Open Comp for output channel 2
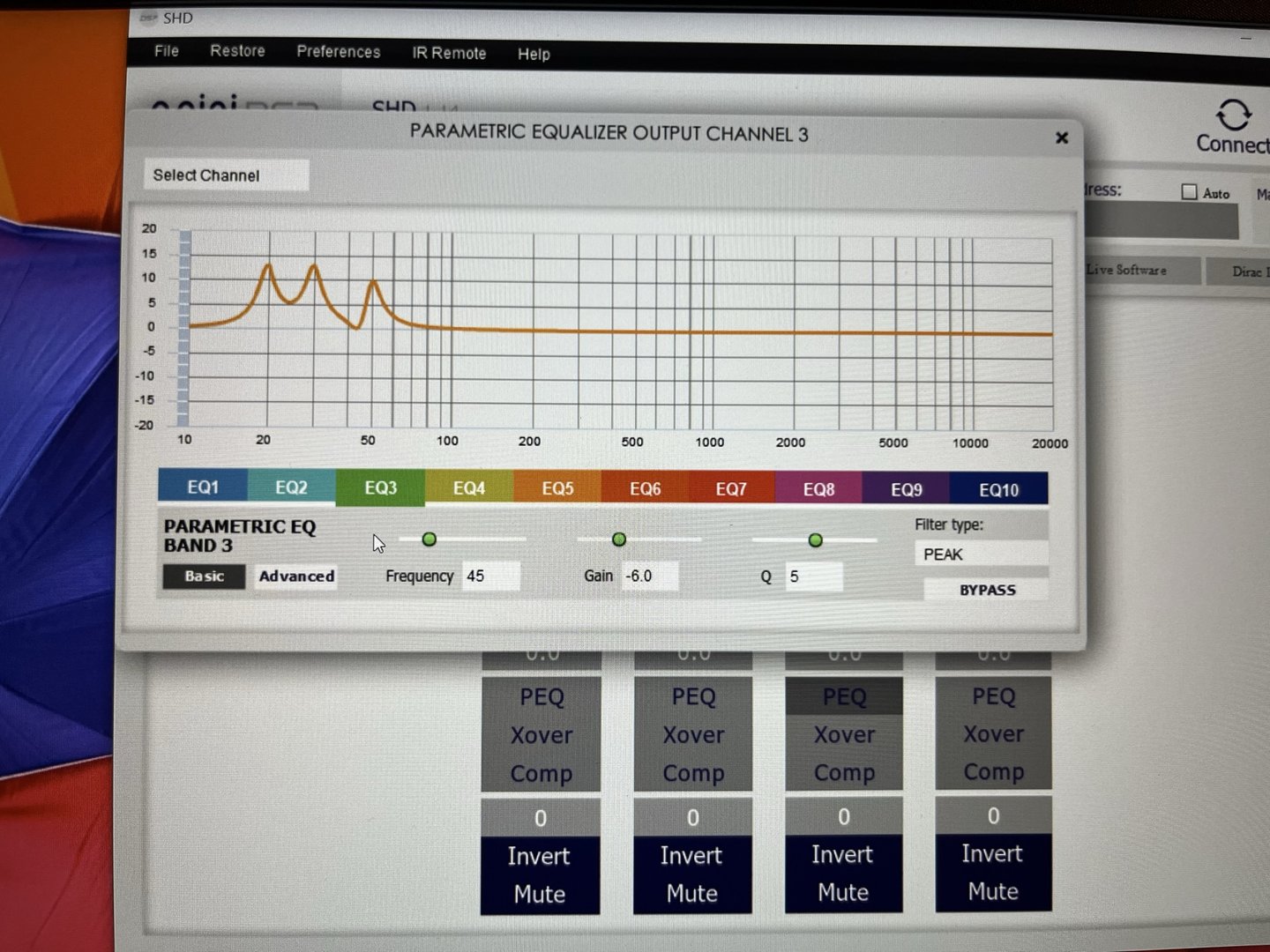 point(693,773)
